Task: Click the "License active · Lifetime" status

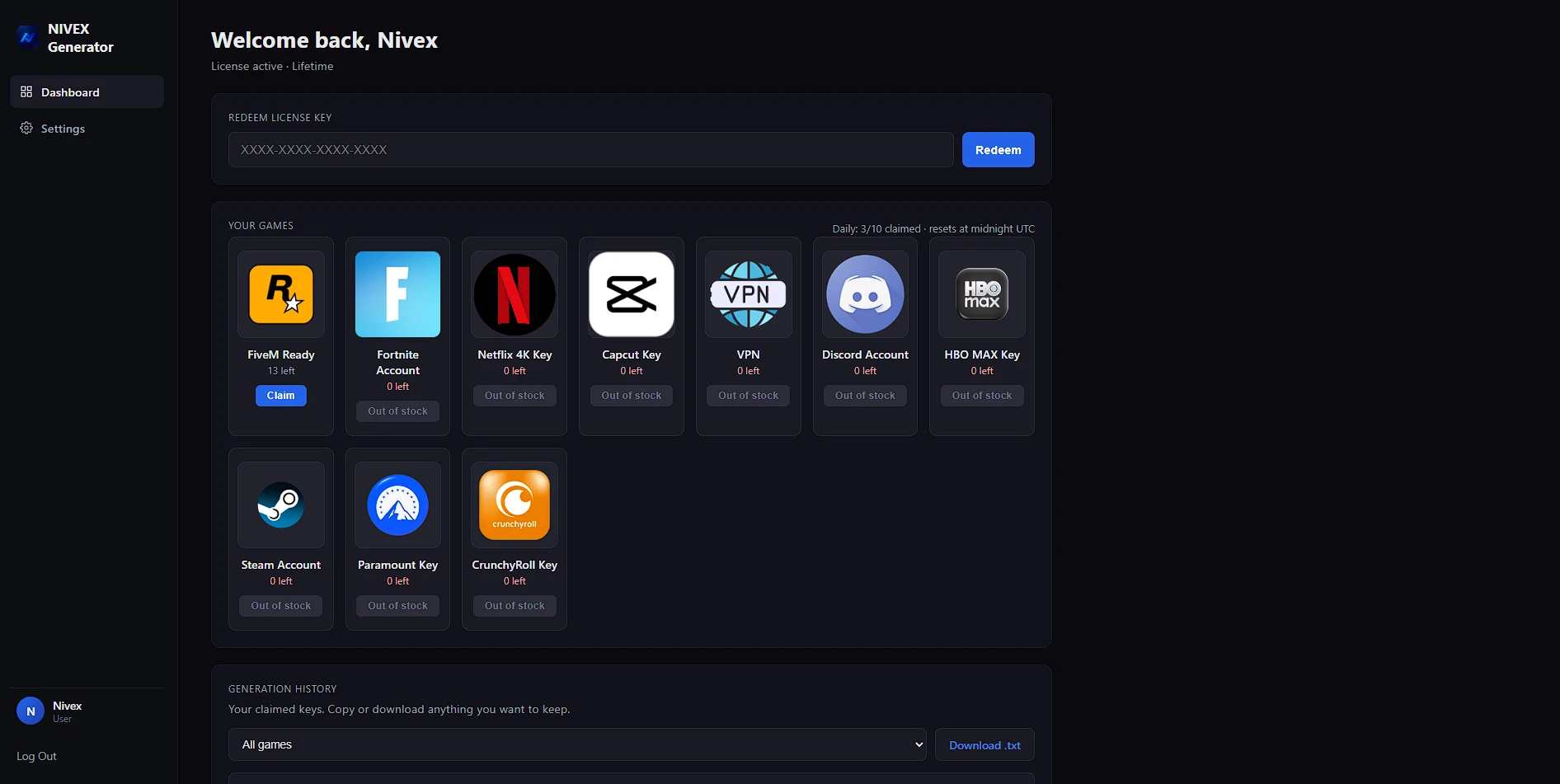Action: tap(272, 66)
